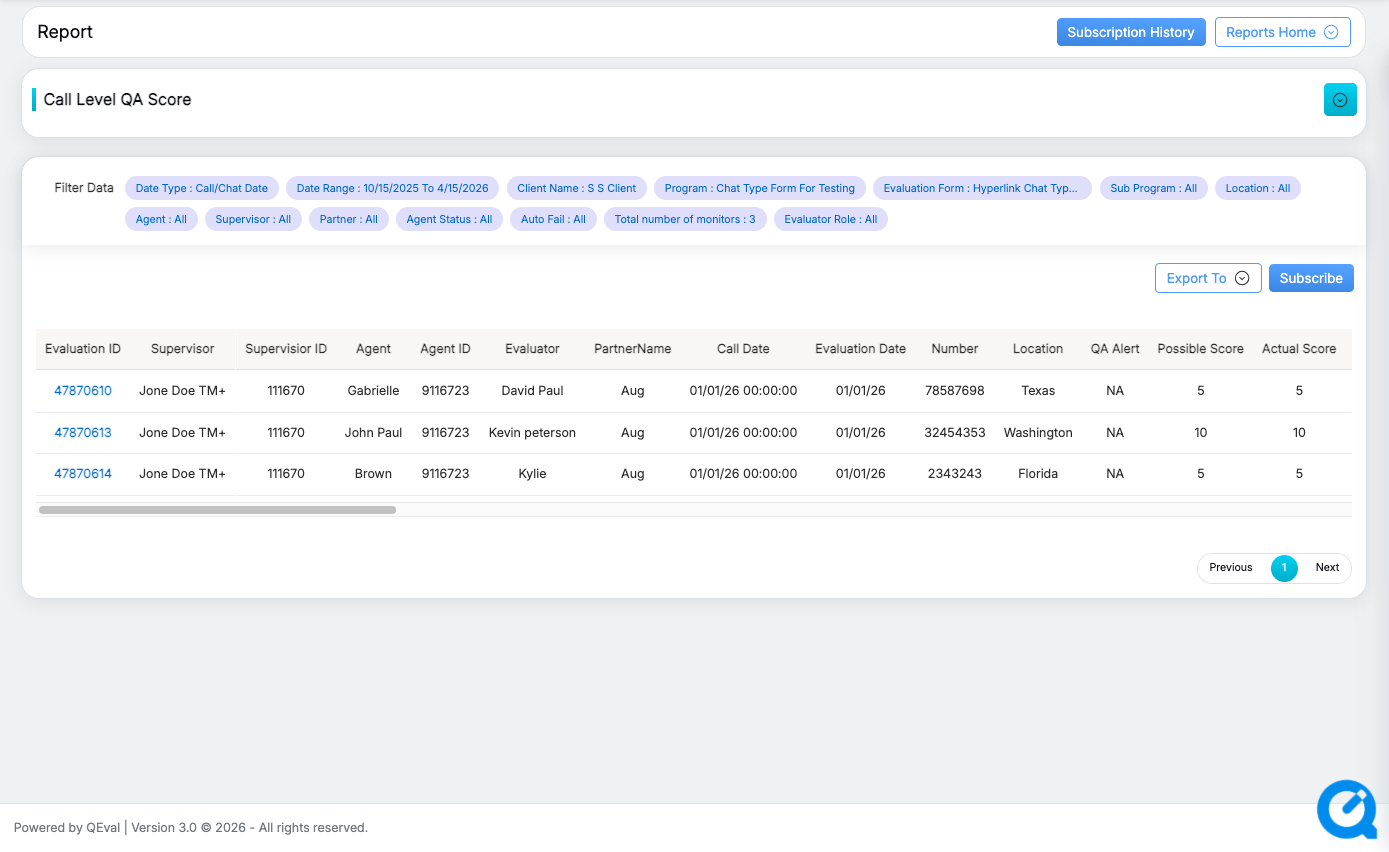Viewport: 1389px width, 852px height.
Task: Click the Actual Score column header
Action: tap(1298, 349)
